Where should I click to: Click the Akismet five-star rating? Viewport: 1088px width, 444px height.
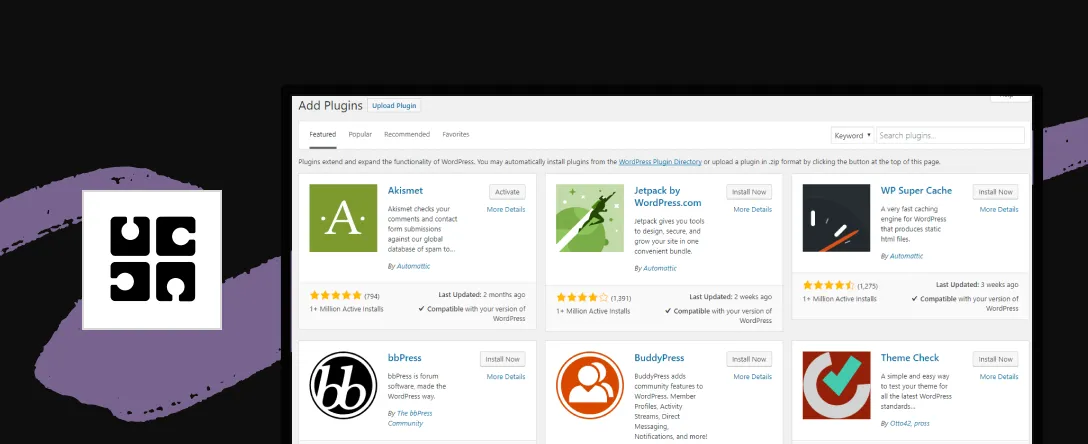(335, 296)
